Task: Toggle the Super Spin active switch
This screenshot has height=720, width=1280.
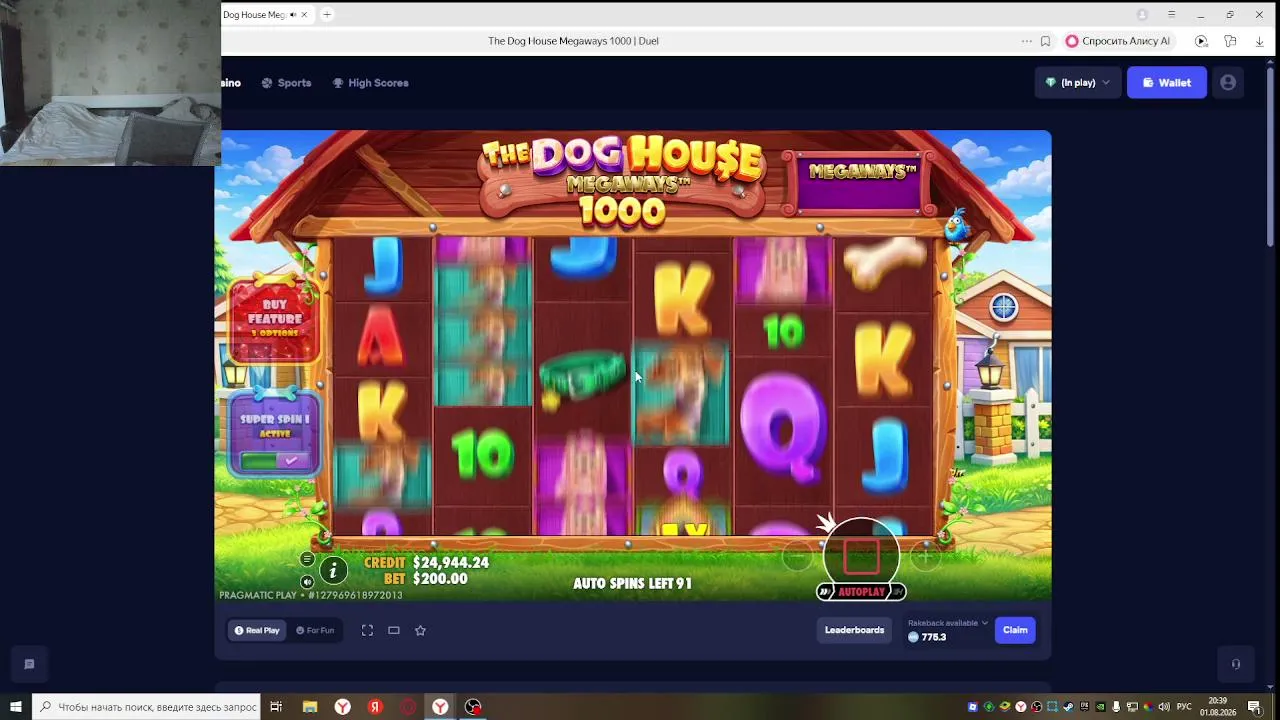Action: pos(275,460)
